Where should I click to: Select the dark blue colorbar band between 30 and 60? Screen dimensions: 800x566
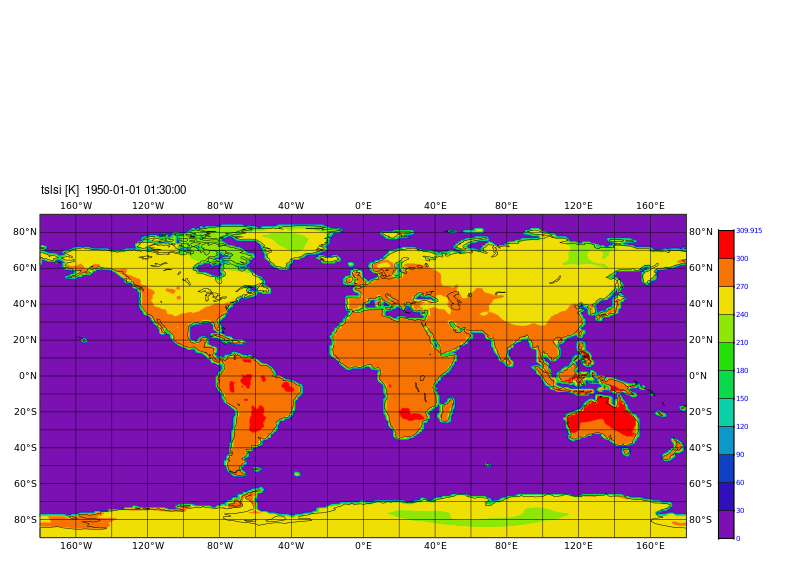725,496
